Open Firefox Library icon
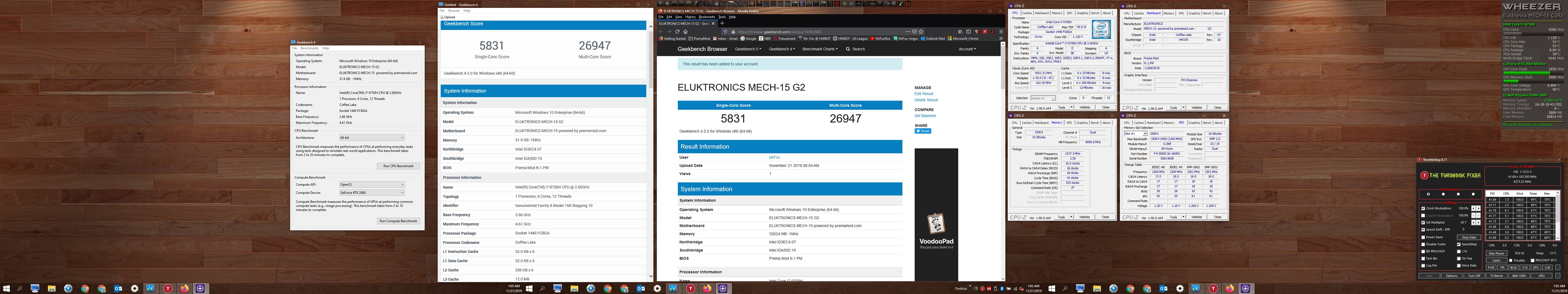Screen dimensions: 1568x294 pyautogui.click(x=960, y=32)
